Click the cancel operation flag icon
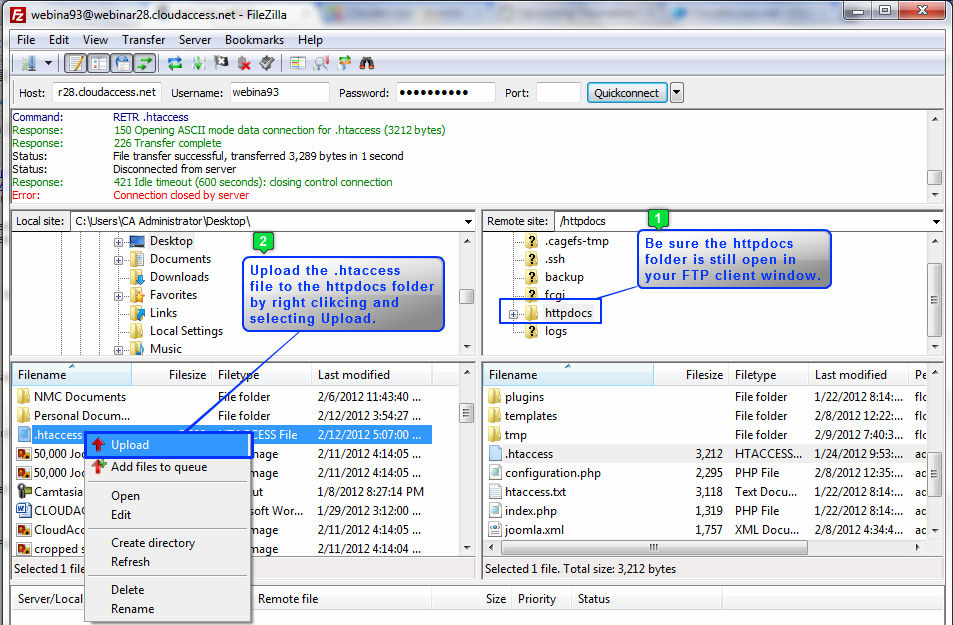 [221, 63]
